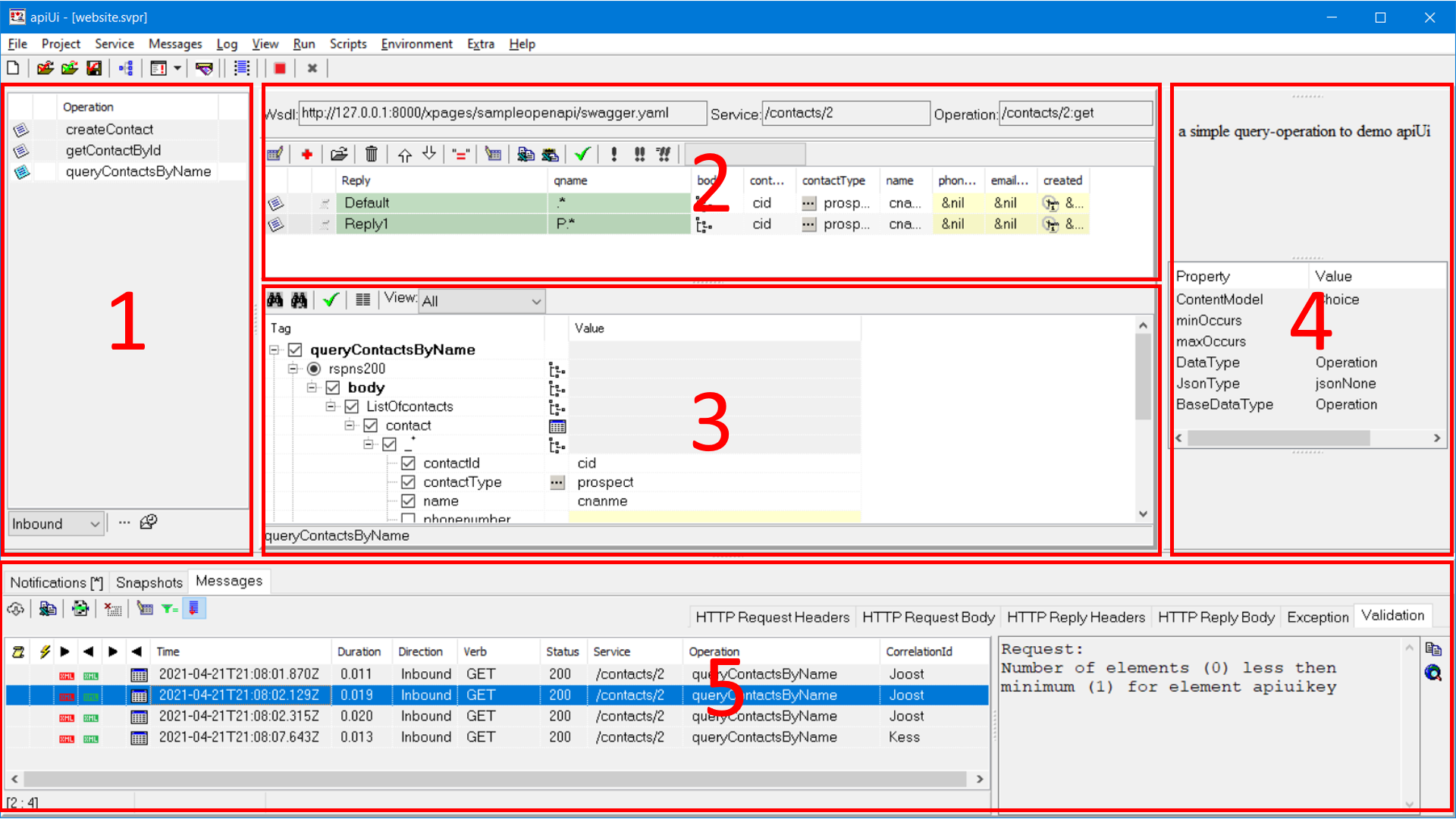Click the calendar grid icon in the contact row

coord(557,426)
